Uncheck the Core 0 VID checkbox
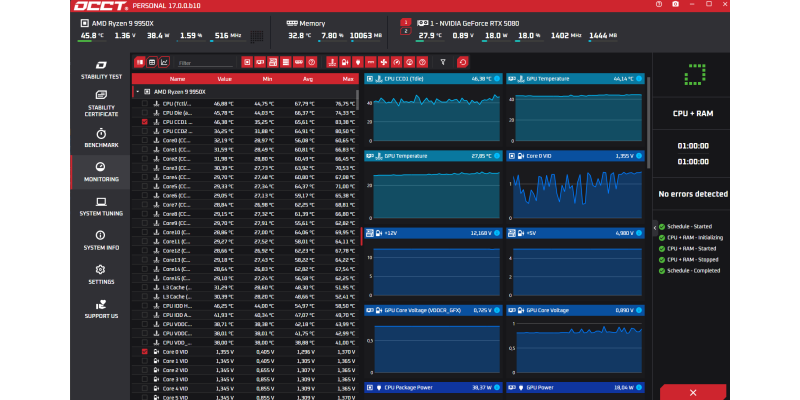Screen dimensions: 800x400 [x=145, y=352]
